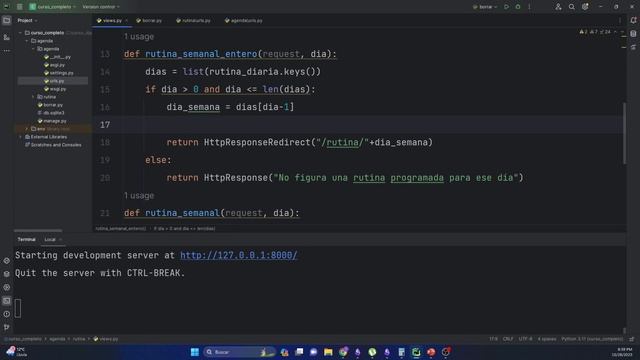Expand the env folder
Screen dimensions: 640x360
(27, 129)
